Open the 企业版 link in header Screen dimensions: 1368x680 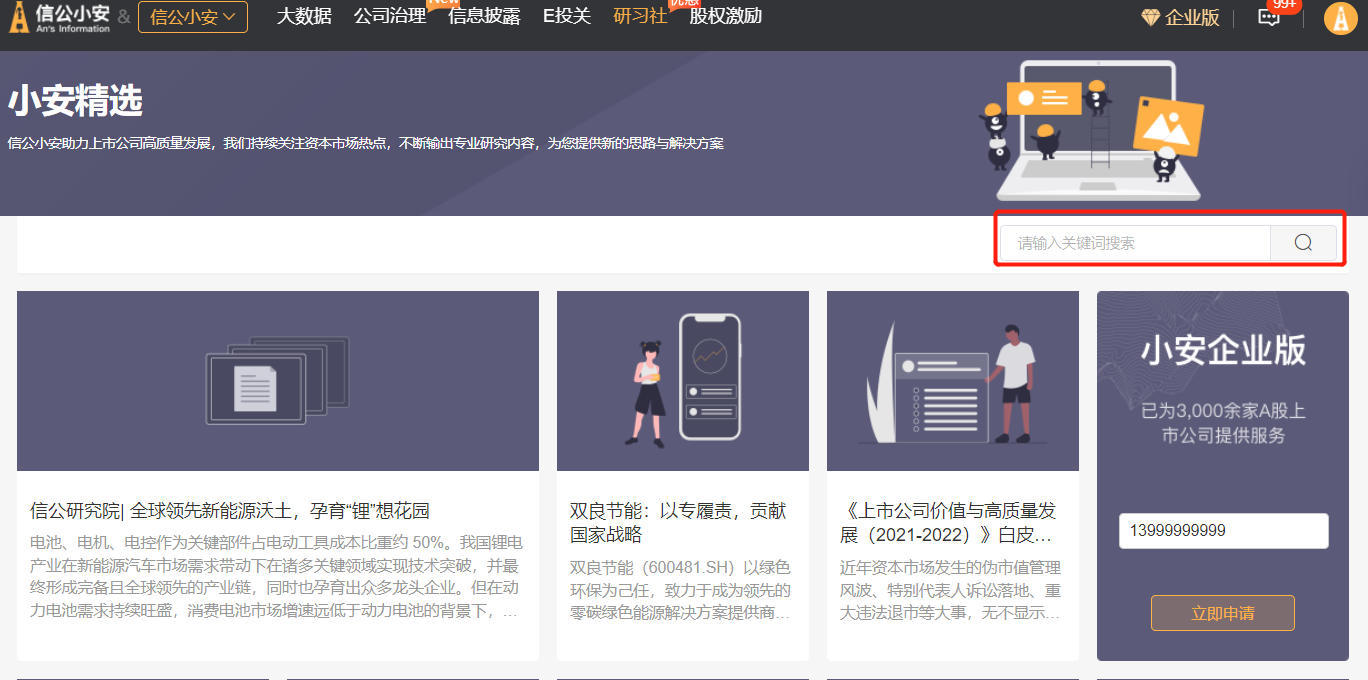coord(1192,18)
